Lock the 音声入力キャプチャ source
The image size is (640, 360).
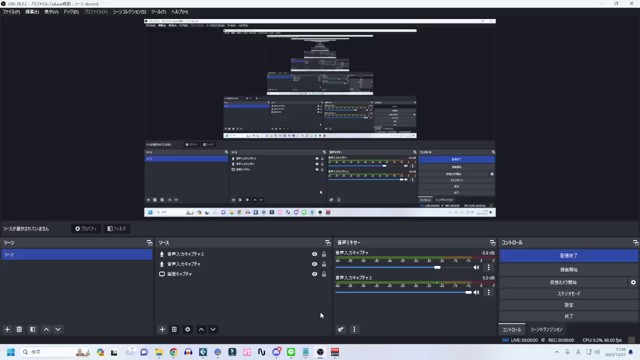pos(324,264)
